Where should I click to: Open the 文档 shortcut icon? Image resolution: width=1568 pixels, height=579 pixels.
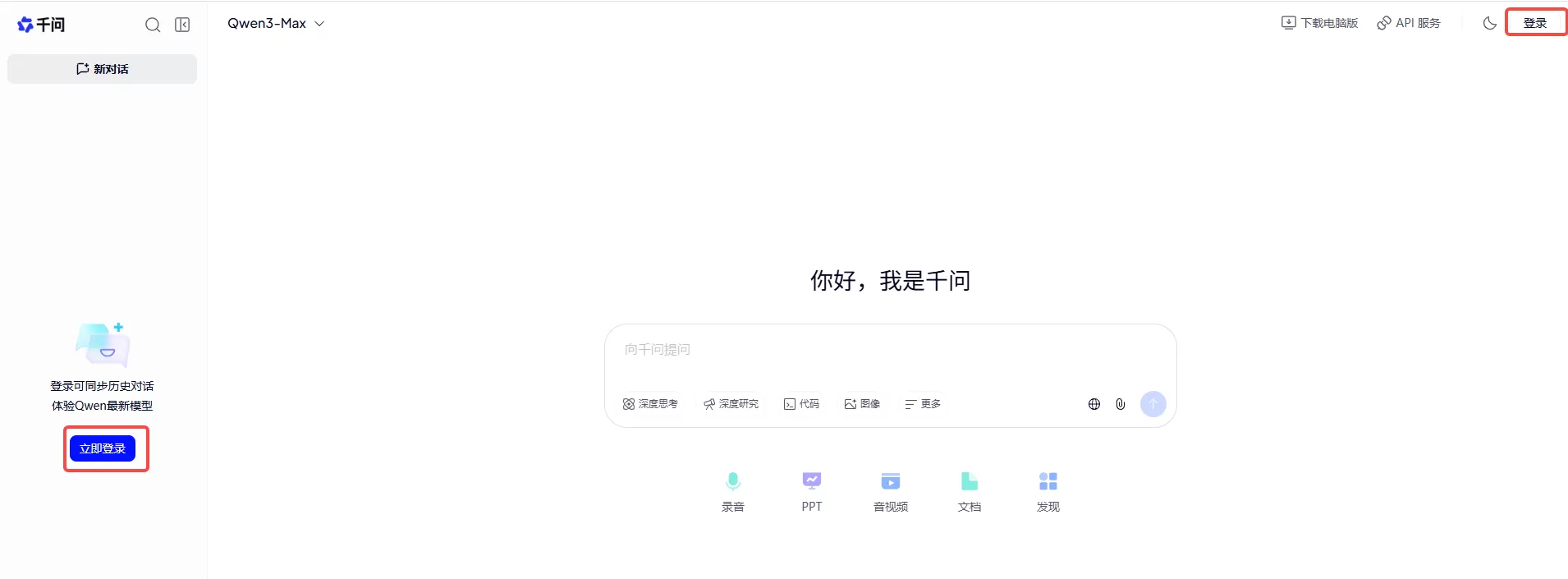[x=970, y=491]
